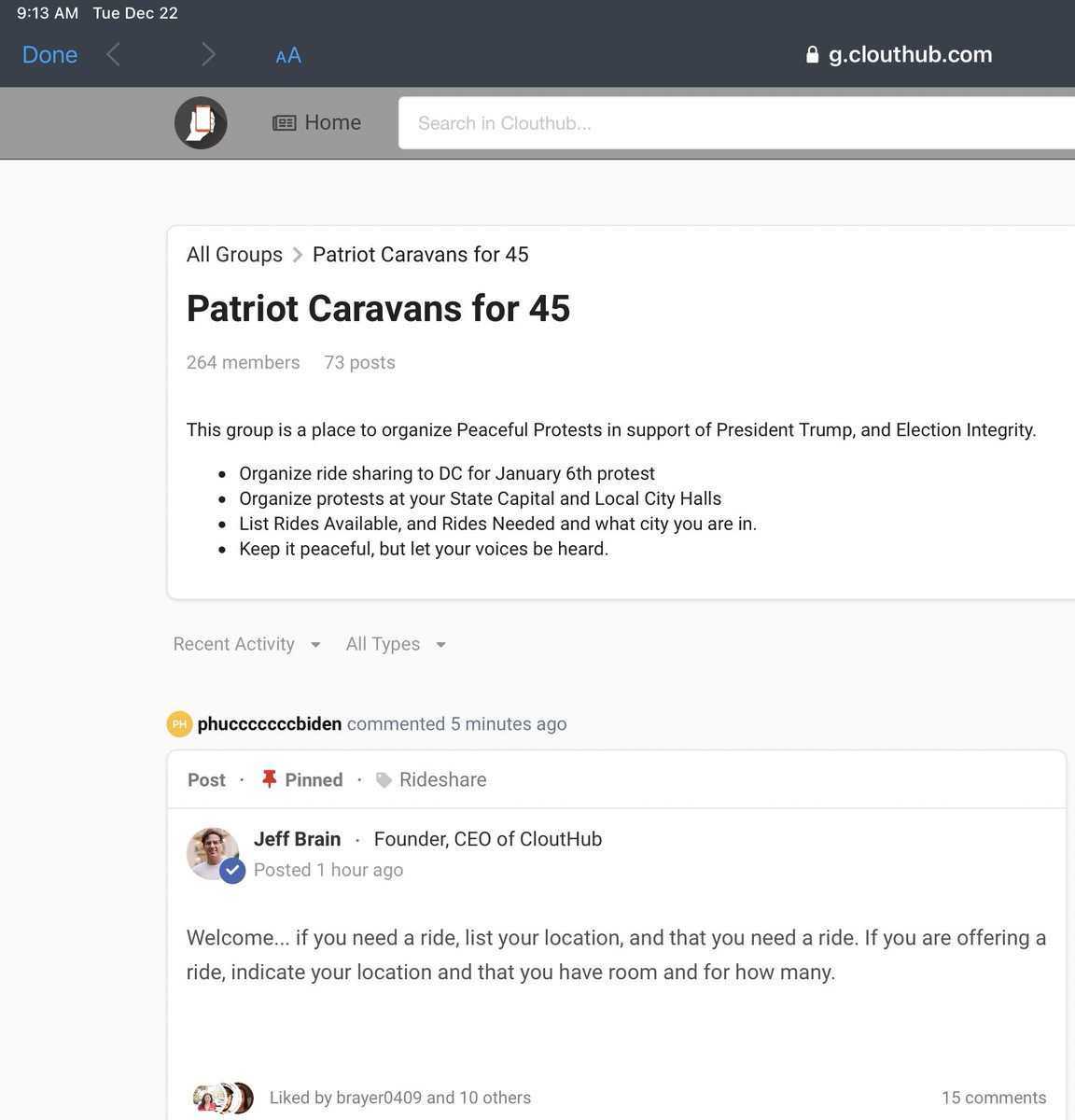
Task: Tap Done to close the browser view
Action: (49, 55)
